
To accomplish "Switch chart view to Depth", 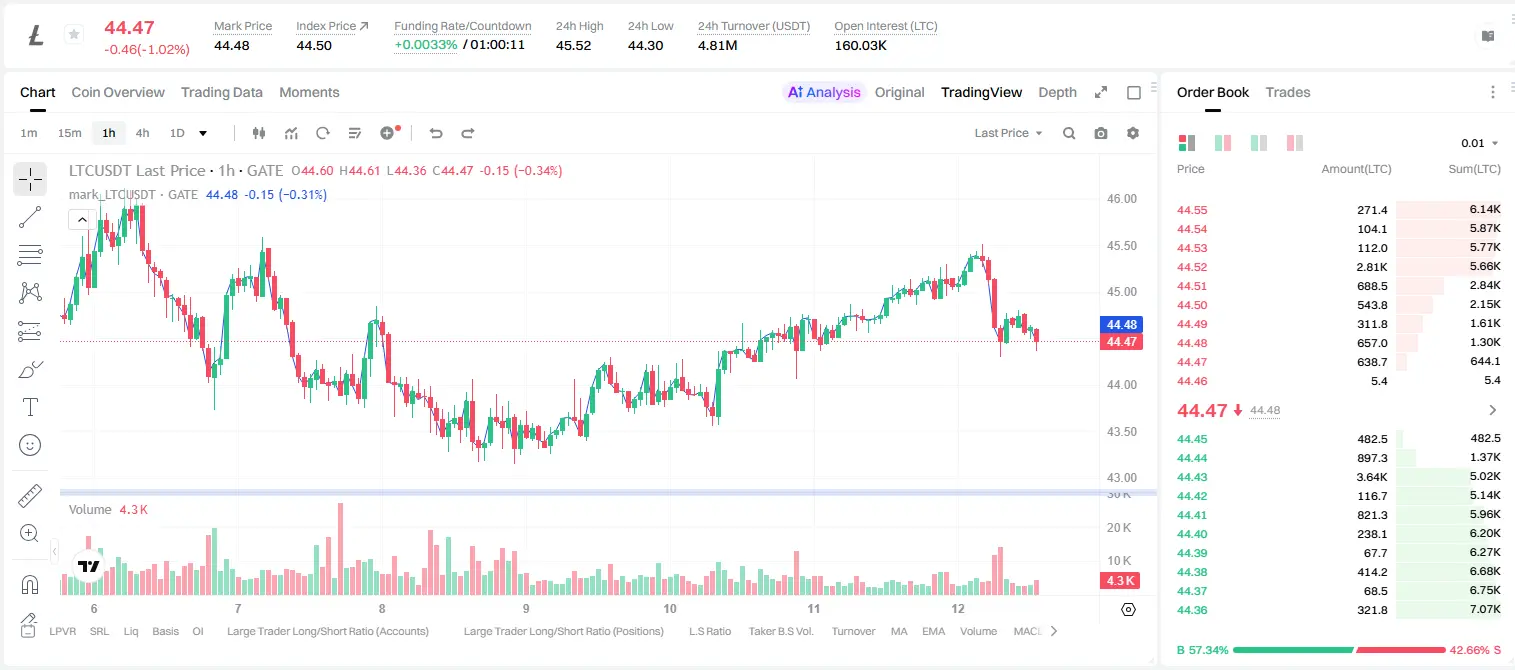I will pyautogui.click(x=1057, y=92).
